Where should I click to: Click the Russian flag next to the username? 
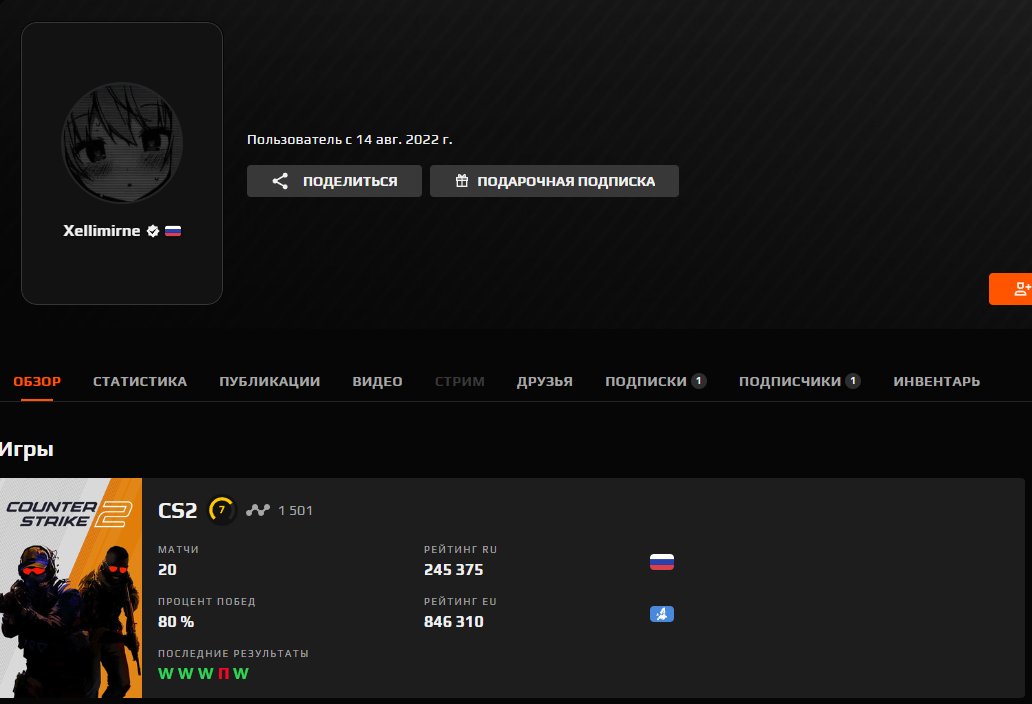coord(172,229)
